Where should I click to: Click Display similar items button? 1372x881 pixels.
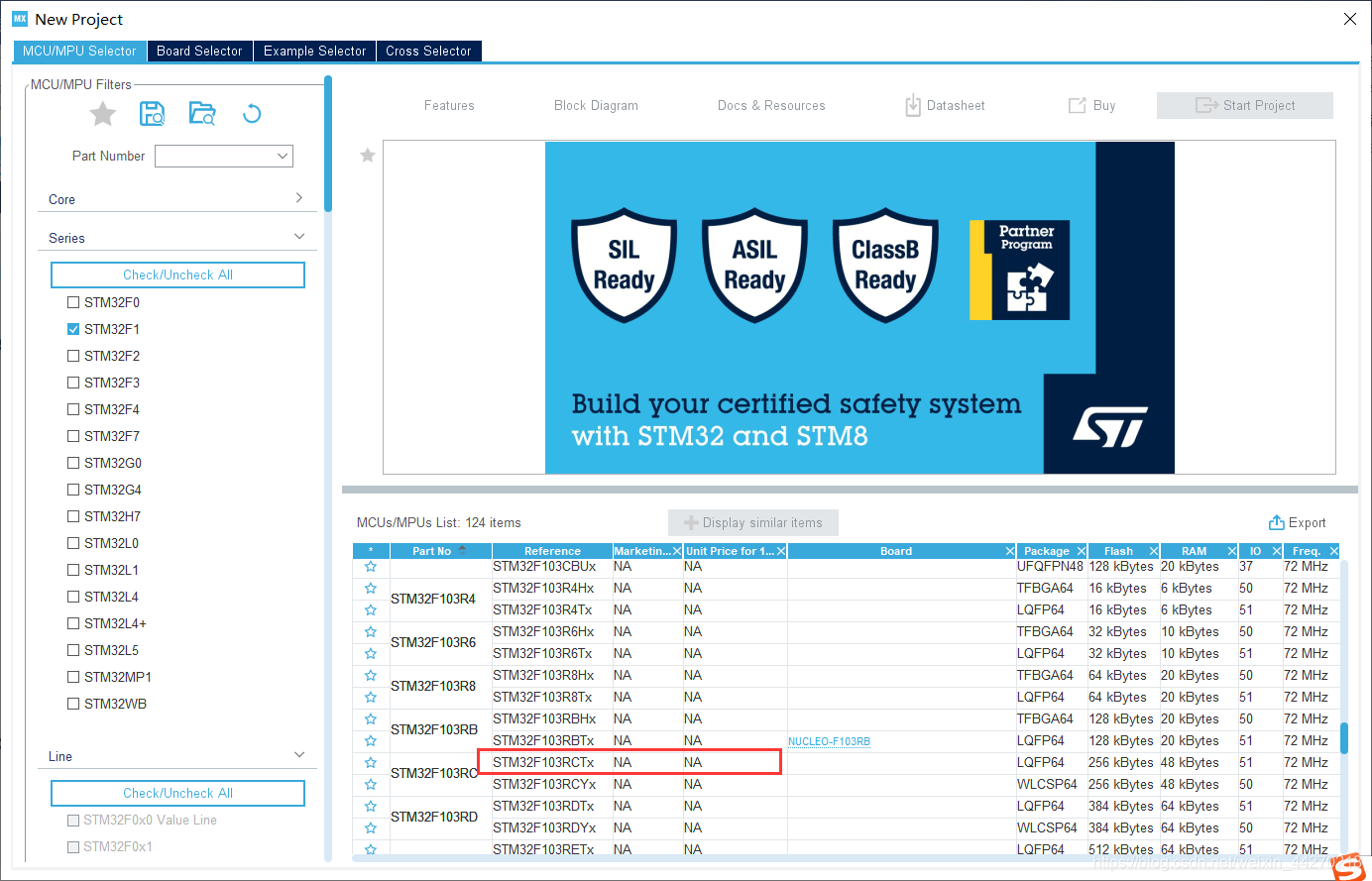point(753,522)
